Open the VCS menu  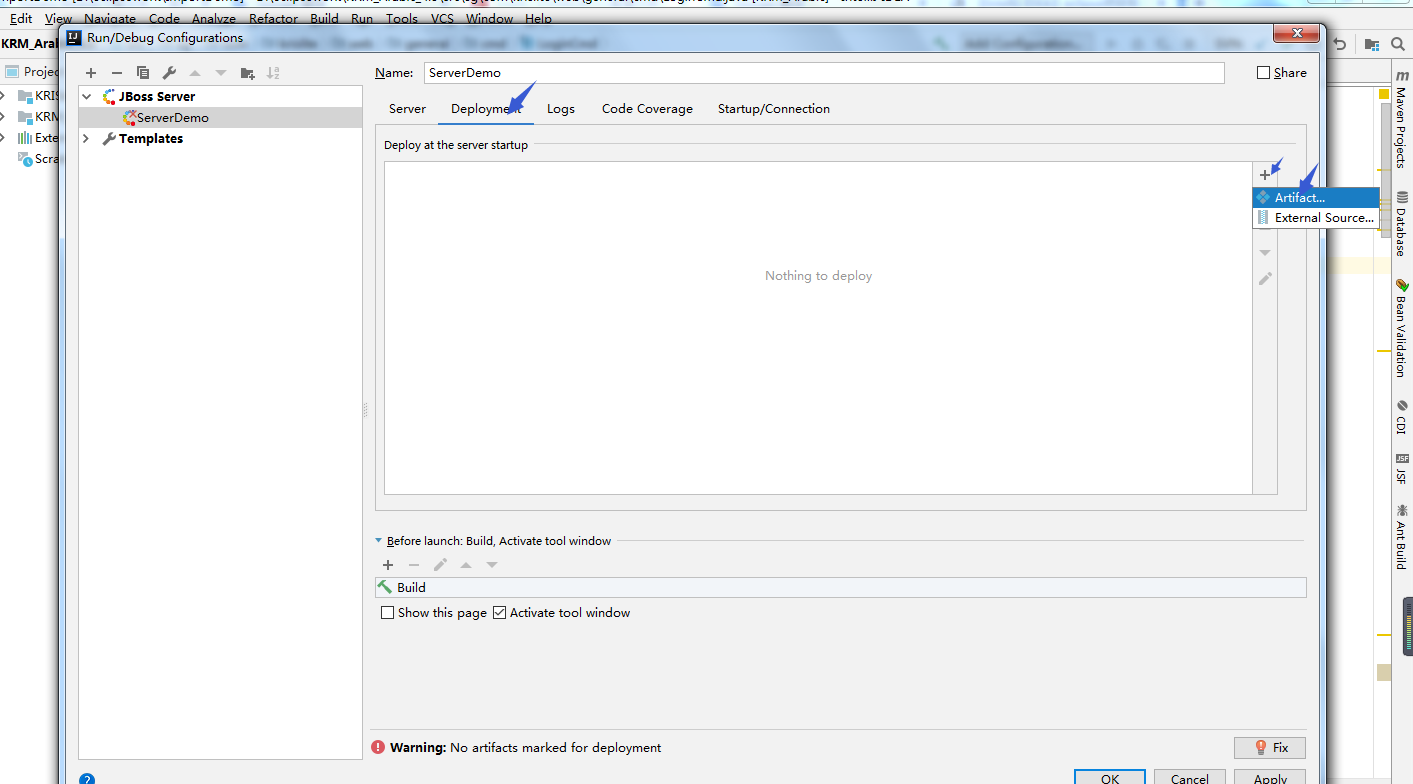[x=442, y=19]
